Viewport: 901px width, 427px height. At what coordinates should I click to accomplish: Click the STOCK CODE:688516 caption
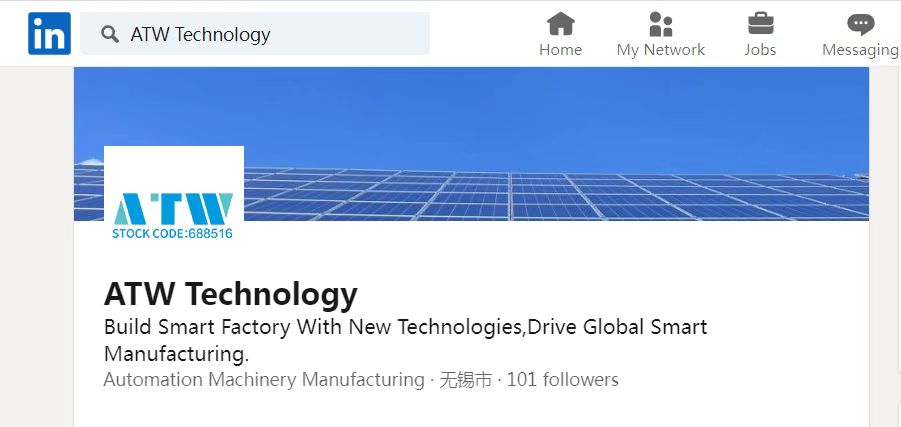172,234
